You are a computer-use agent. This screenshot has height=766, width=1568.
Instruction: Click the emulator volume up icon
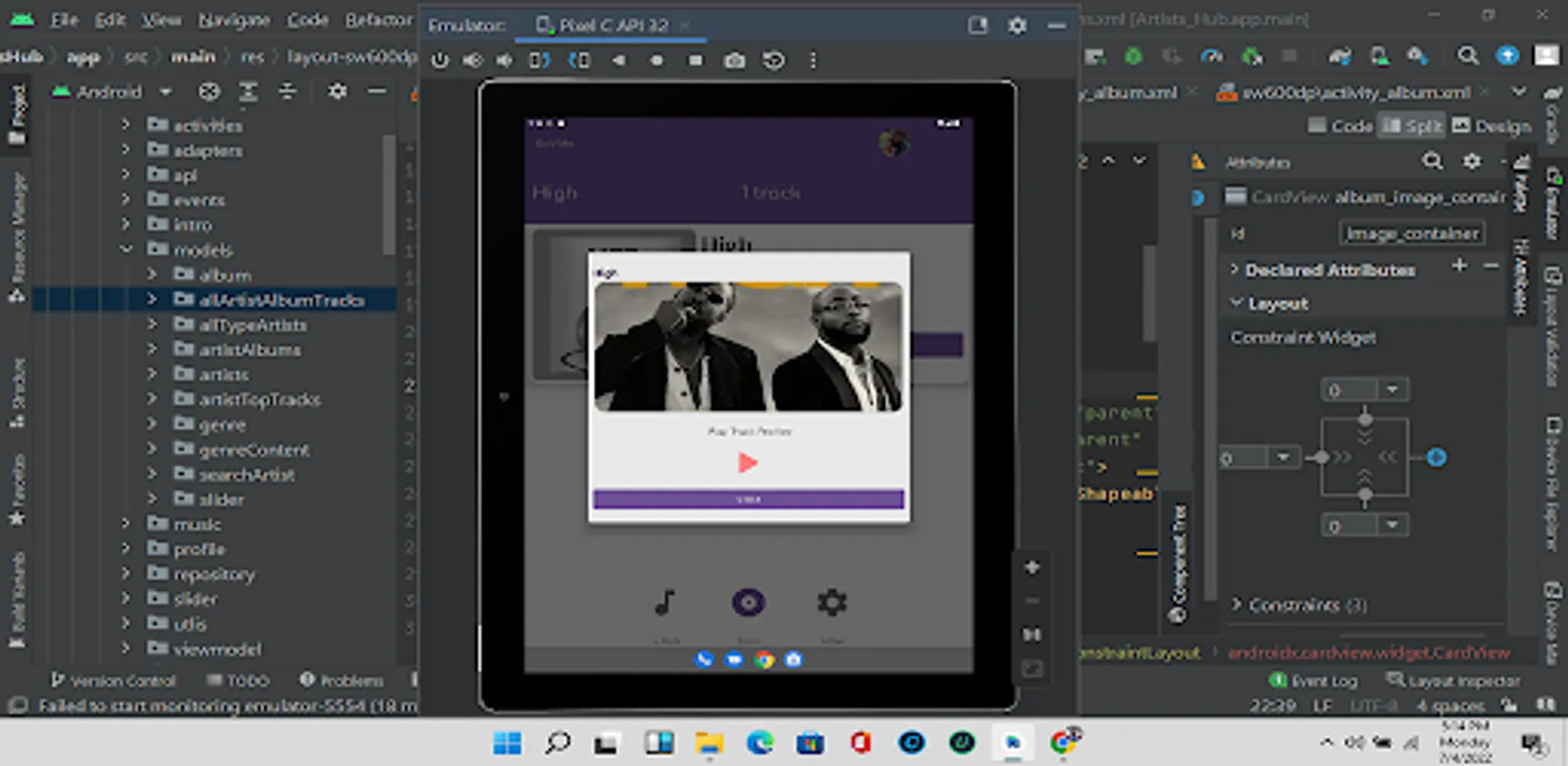pyautogui.click(x=472, y=60)
